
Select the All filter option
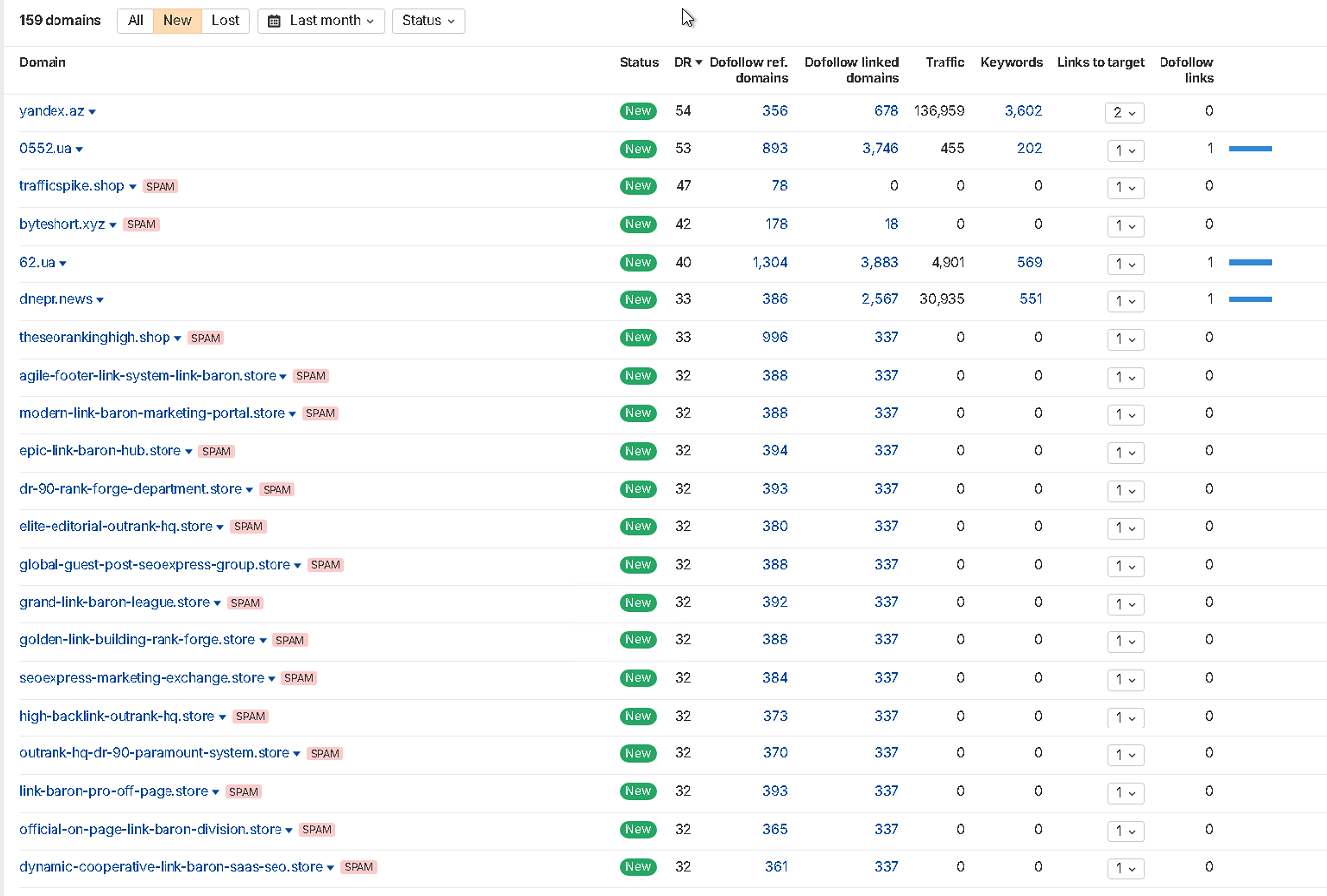point(136,20)
